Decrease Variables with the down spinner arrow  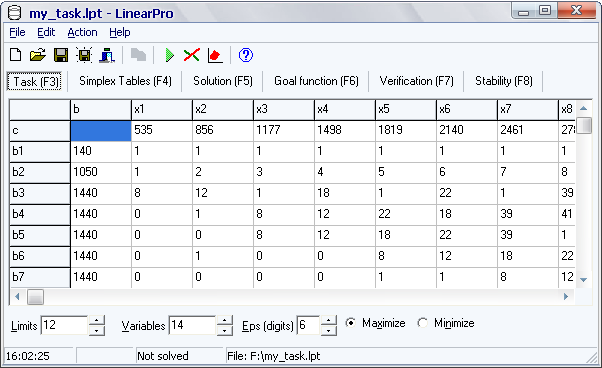225,330
